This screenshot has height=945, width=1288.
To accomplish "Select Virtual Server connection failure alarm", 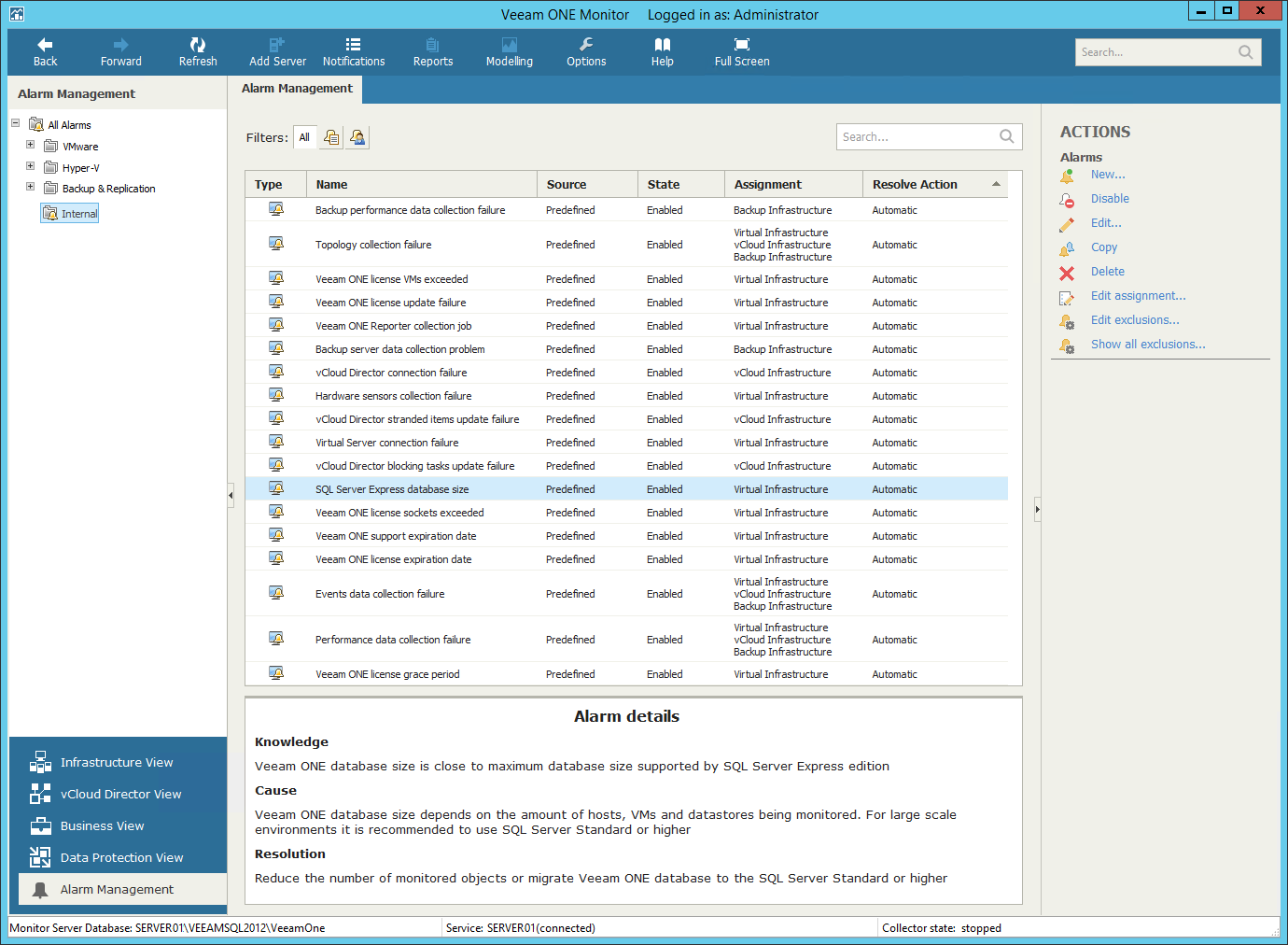I will click(x=626, y=442).
